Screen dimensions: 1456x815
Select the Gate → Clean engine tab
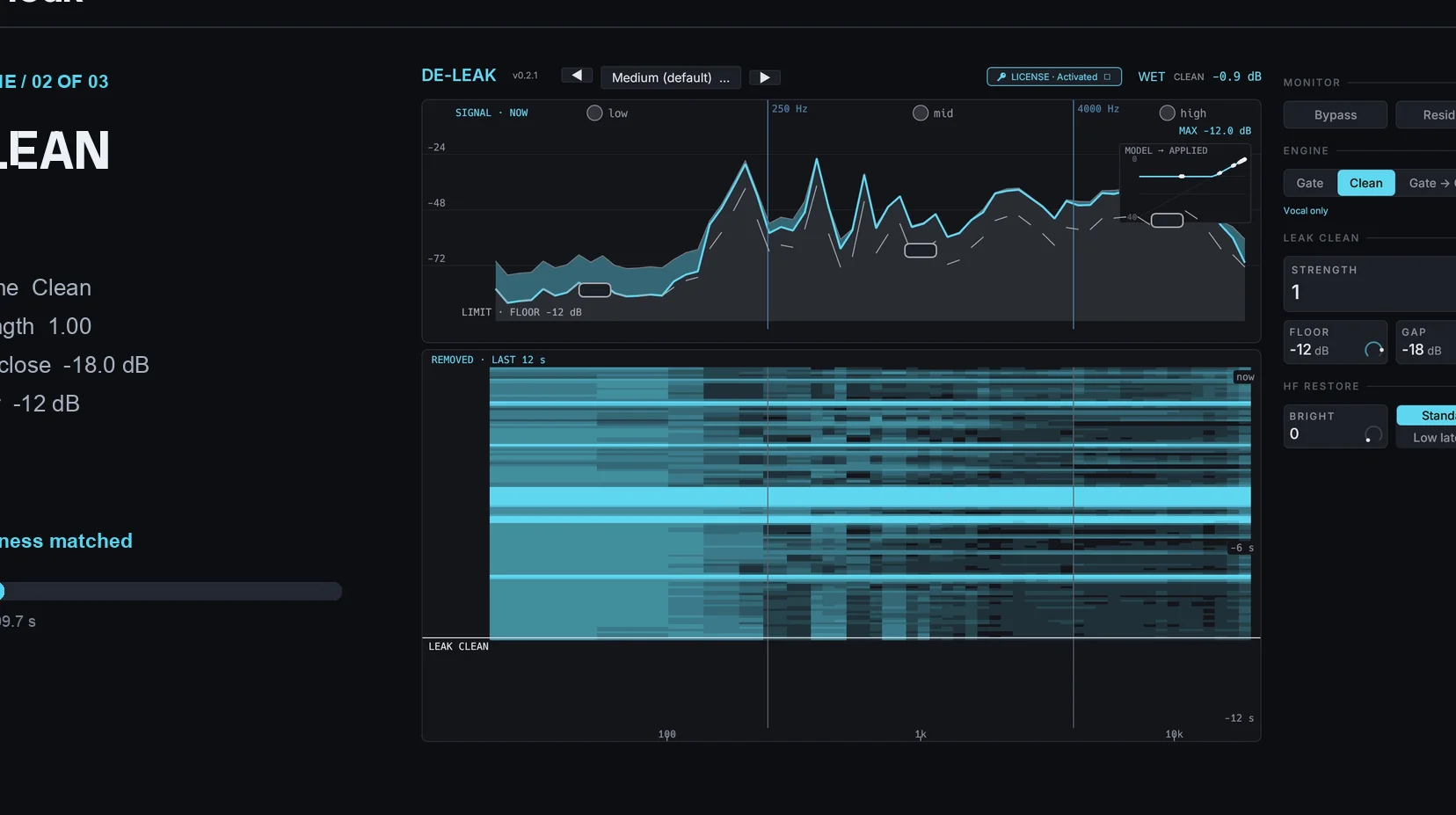(1427, 183)
